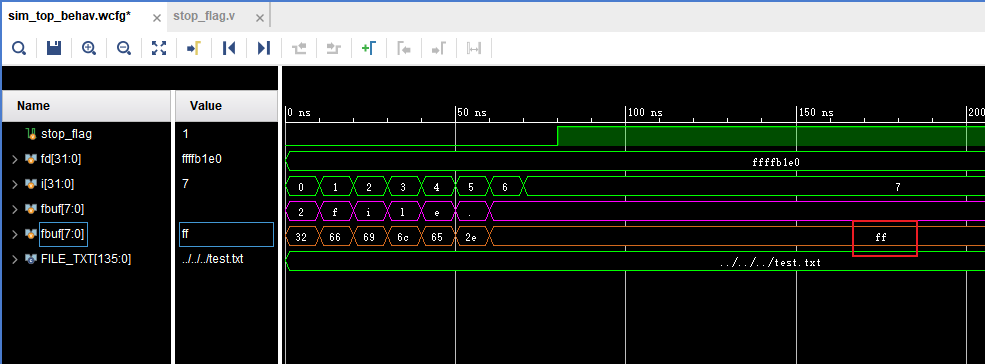Click the stop_flag high green waveform
Viewport: 985px width, 364px height.
771,136
